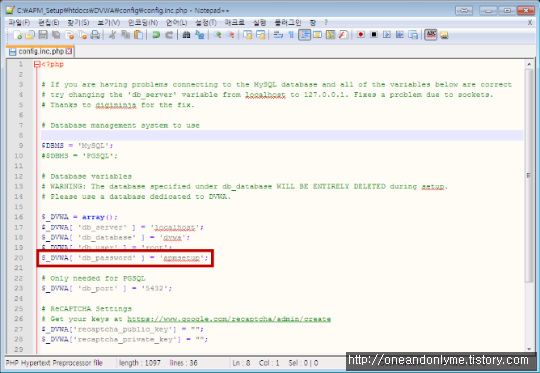Click the vertical scrollbar up arrow
This screenshot has width=540, height=373.
tap(529, 64)
